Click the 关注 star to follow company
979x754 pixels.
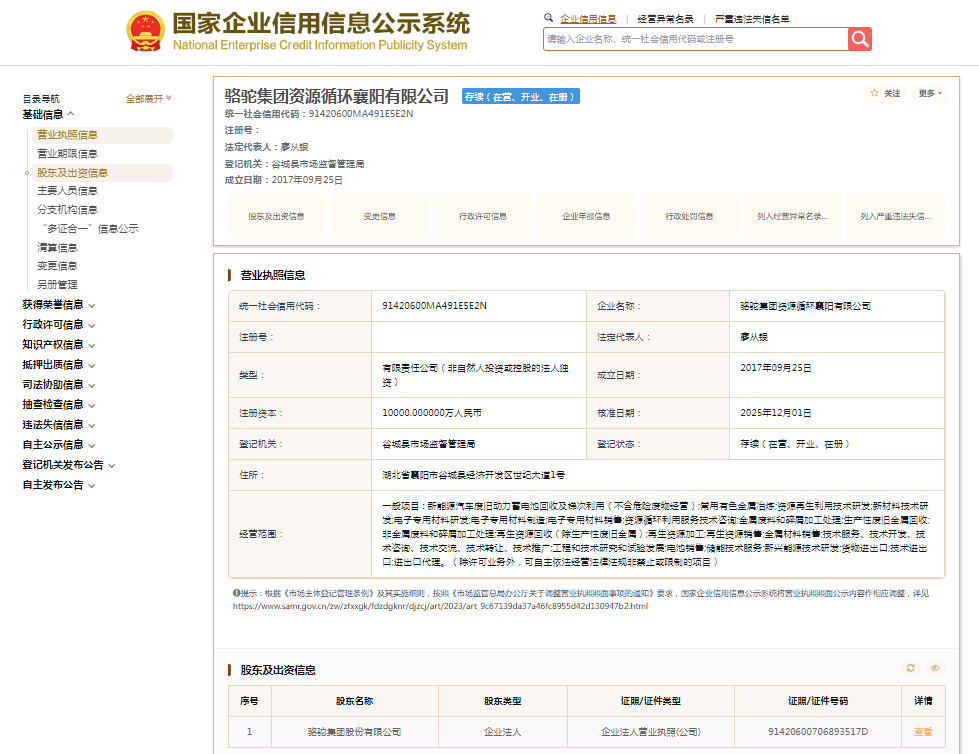(885, 94)
